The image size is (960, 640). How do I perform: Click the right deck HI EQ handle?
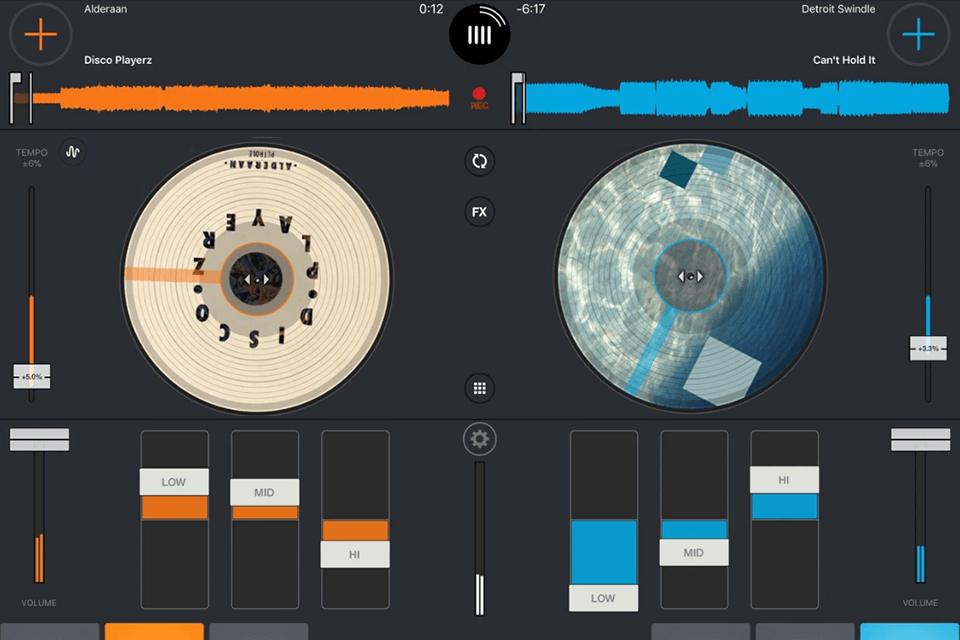[784, 480]
